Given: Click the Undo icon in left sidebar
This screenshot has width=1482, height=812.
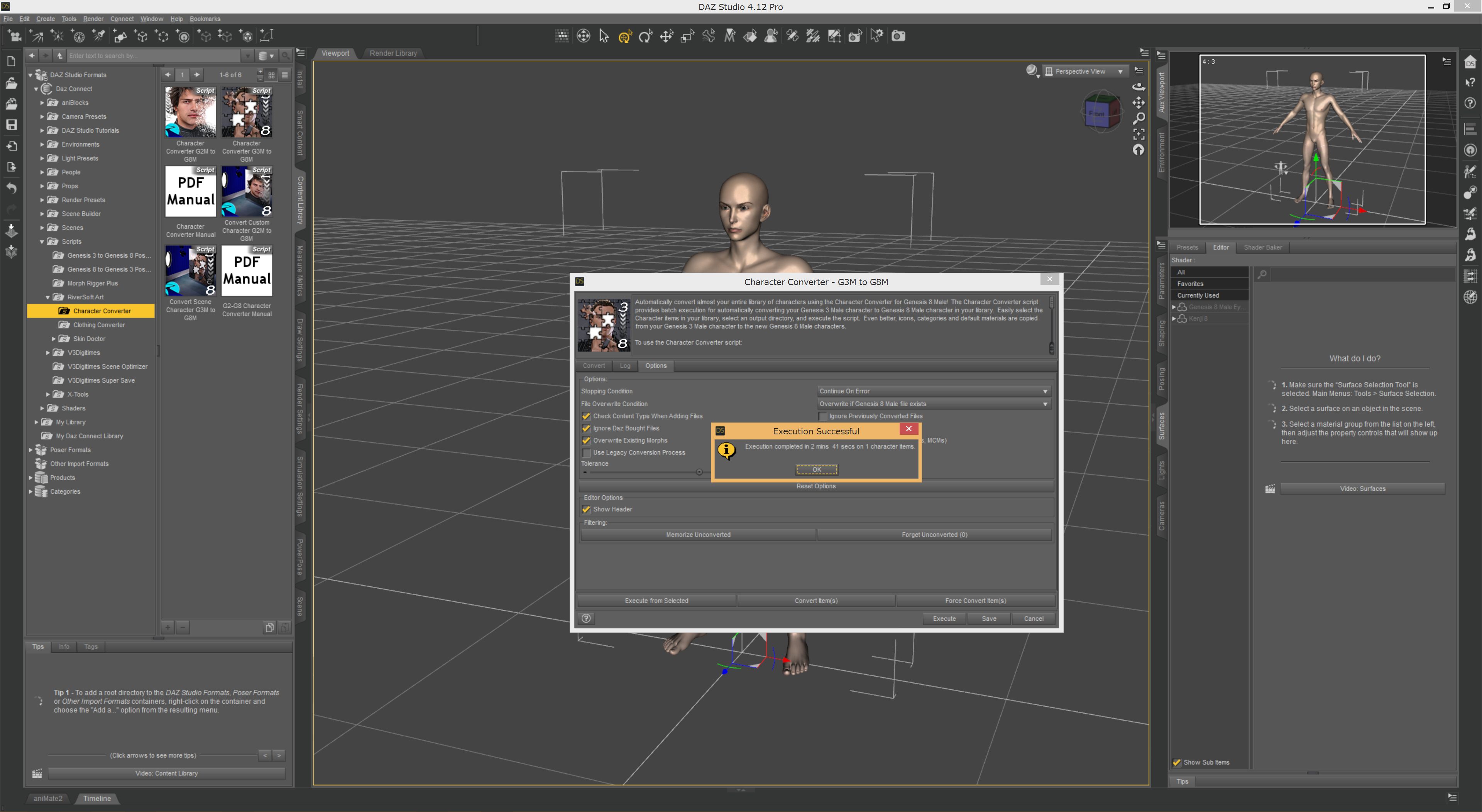Looking at the screenshot, I should pos(12,188).
